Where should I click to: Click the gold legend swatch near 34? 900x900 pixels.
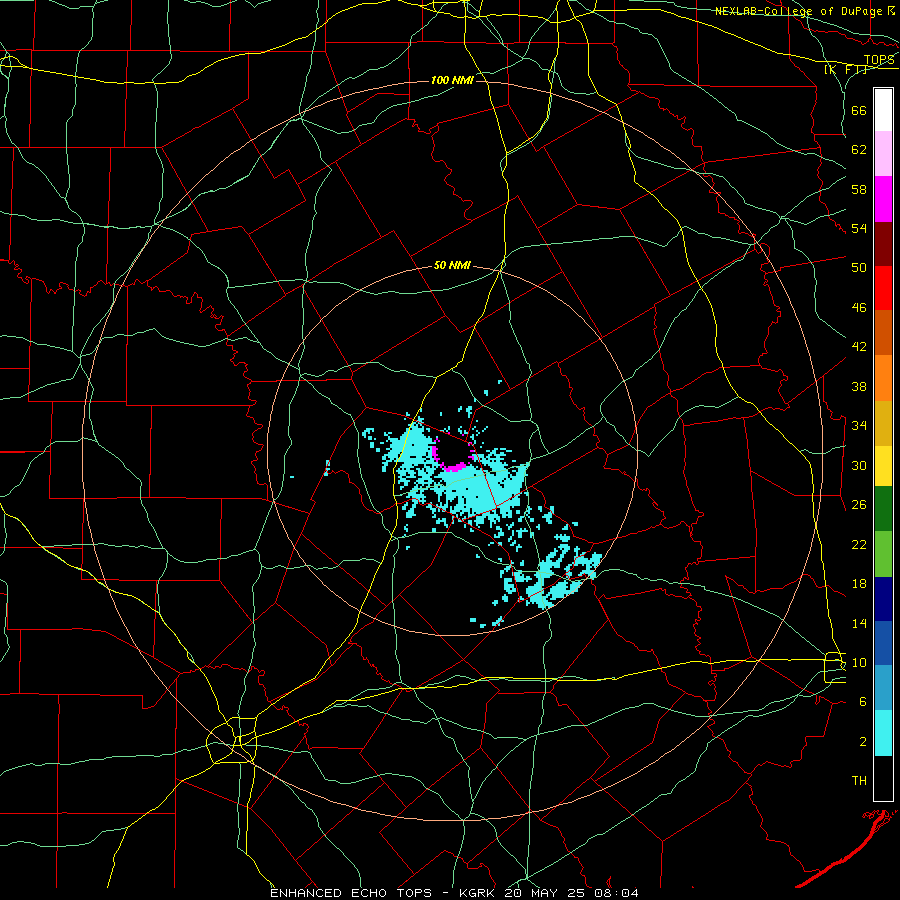pos(883,423)
